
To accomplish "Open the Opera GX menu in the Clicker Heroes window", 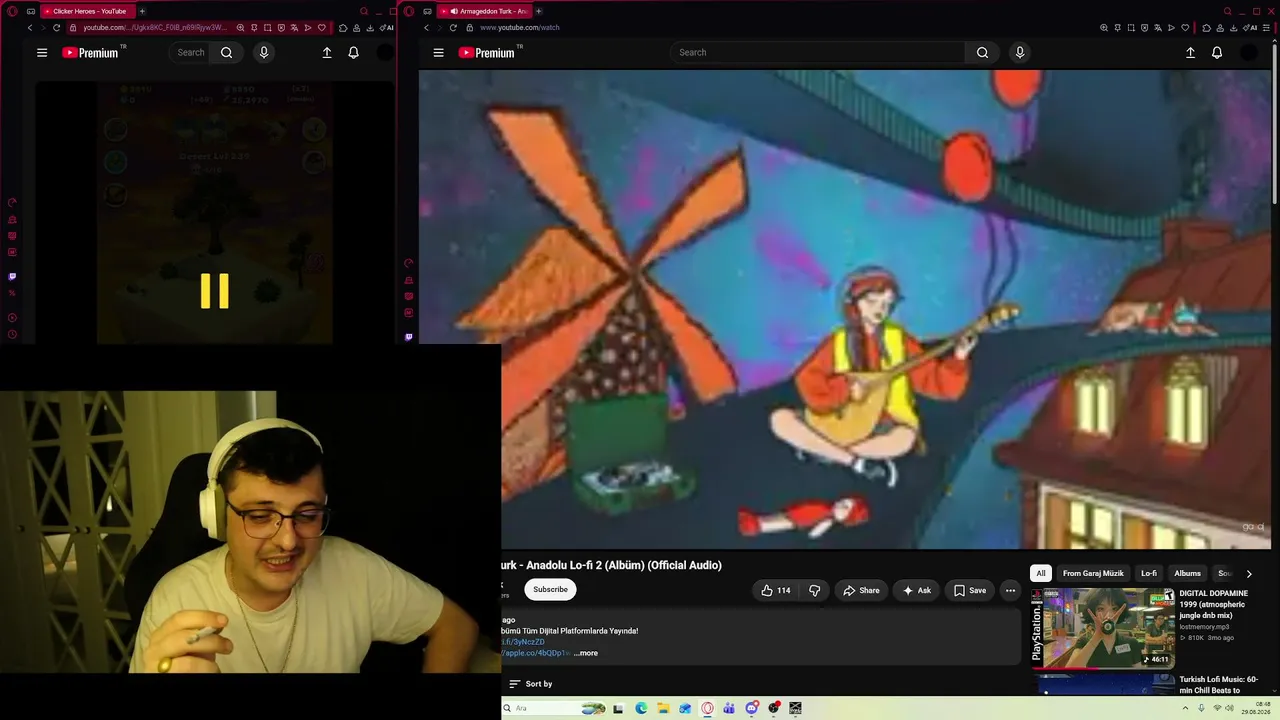I will coord(12,11).
